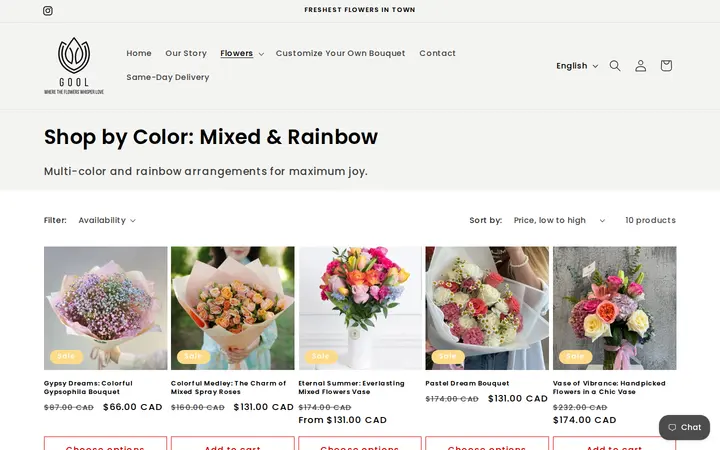Open the search icon
This screenshot has height=450, width=720.
point(615,66)
